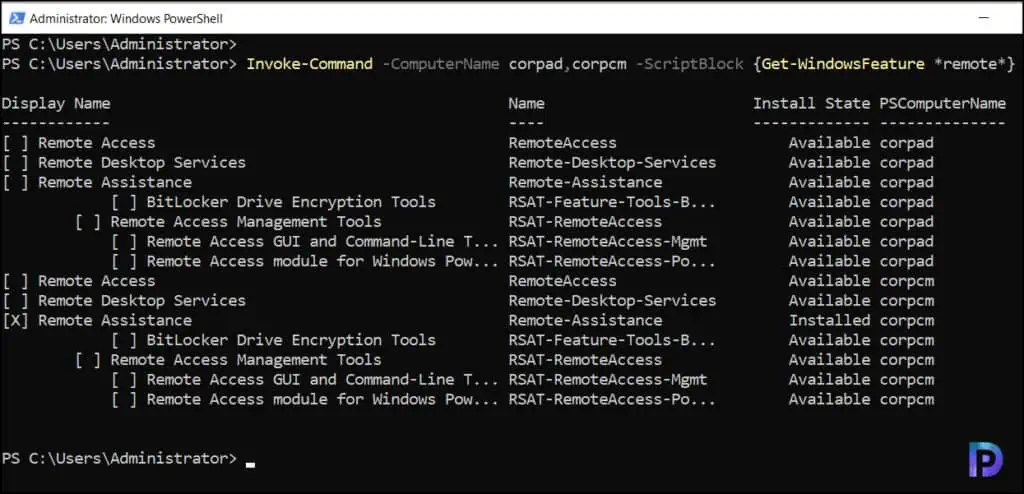Click 'RSAT-RemoteAccess' name for corpcm

(585, 360)
